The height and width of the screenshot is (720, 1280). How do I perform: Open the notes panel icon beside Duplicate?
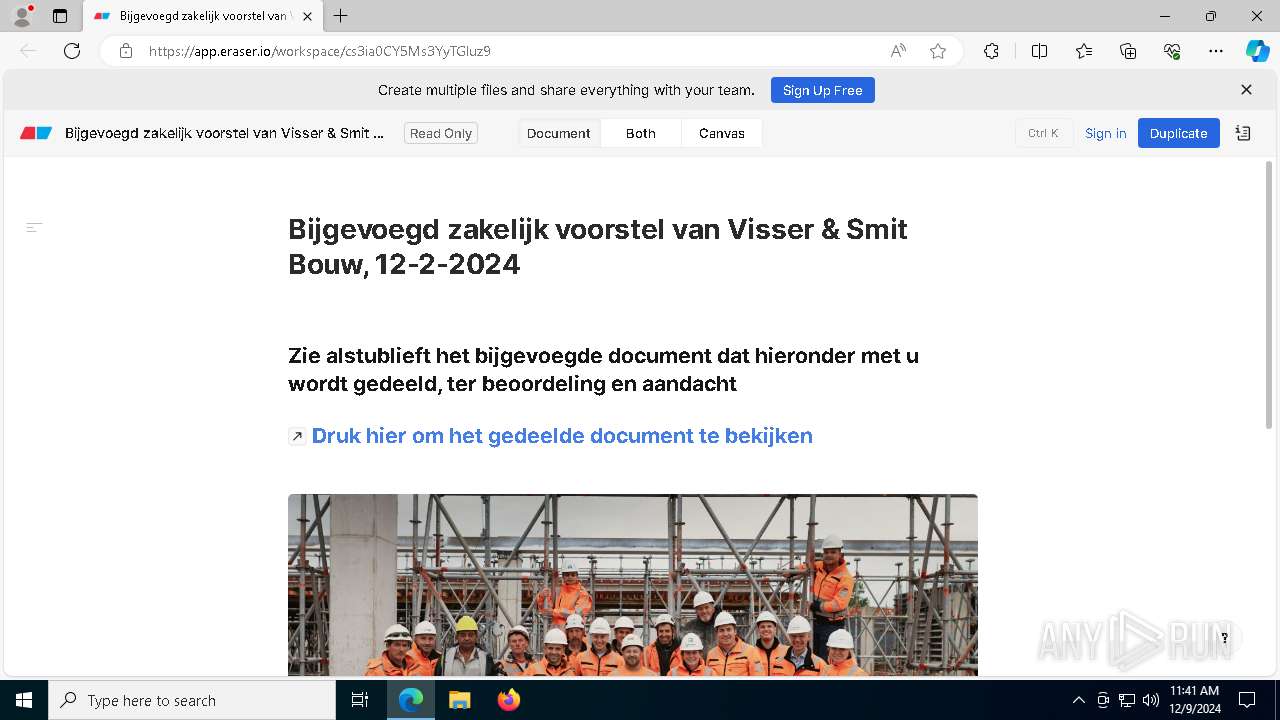coord(1243,133)
